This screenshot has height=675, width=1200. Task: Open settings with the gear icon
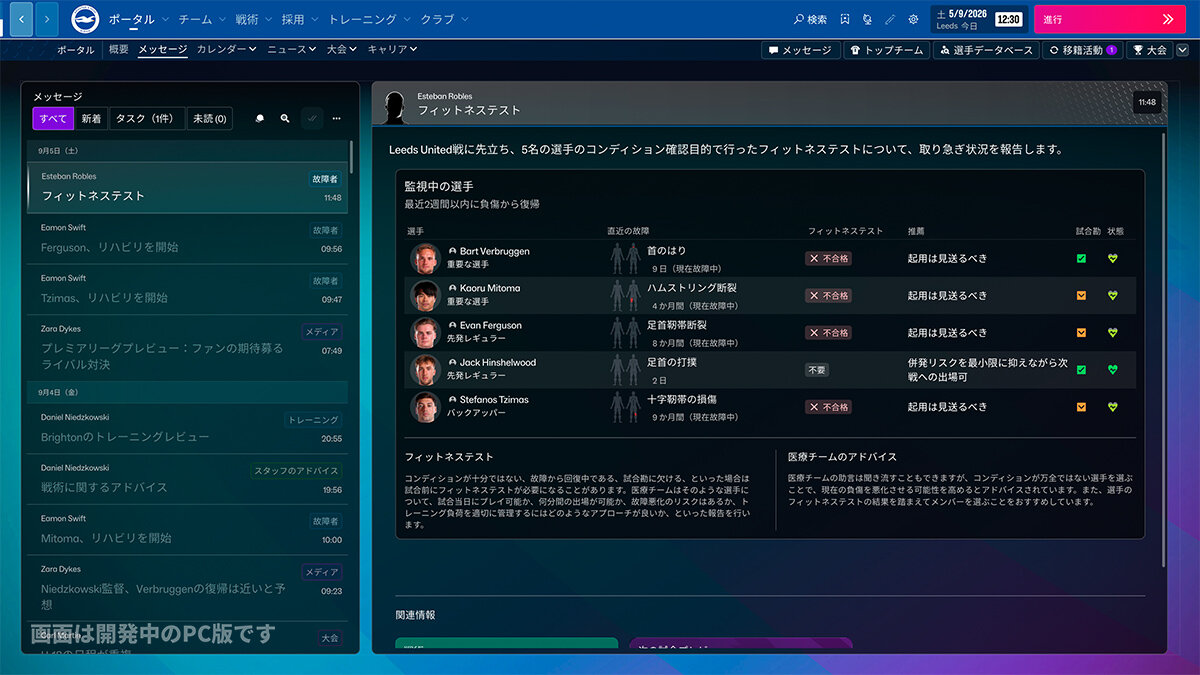click(x=913, y=19)
